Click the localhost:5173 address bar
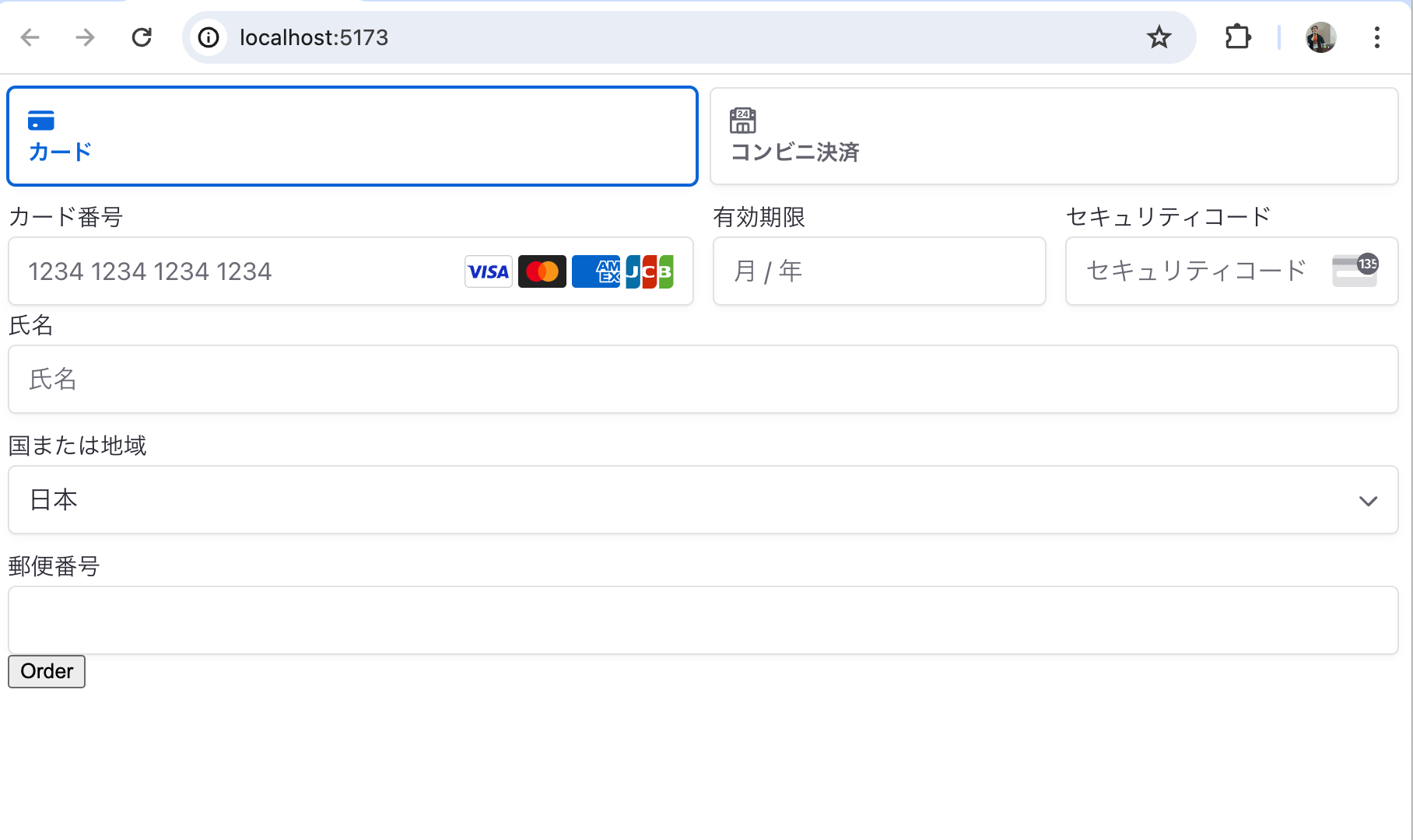 point(689,37)
